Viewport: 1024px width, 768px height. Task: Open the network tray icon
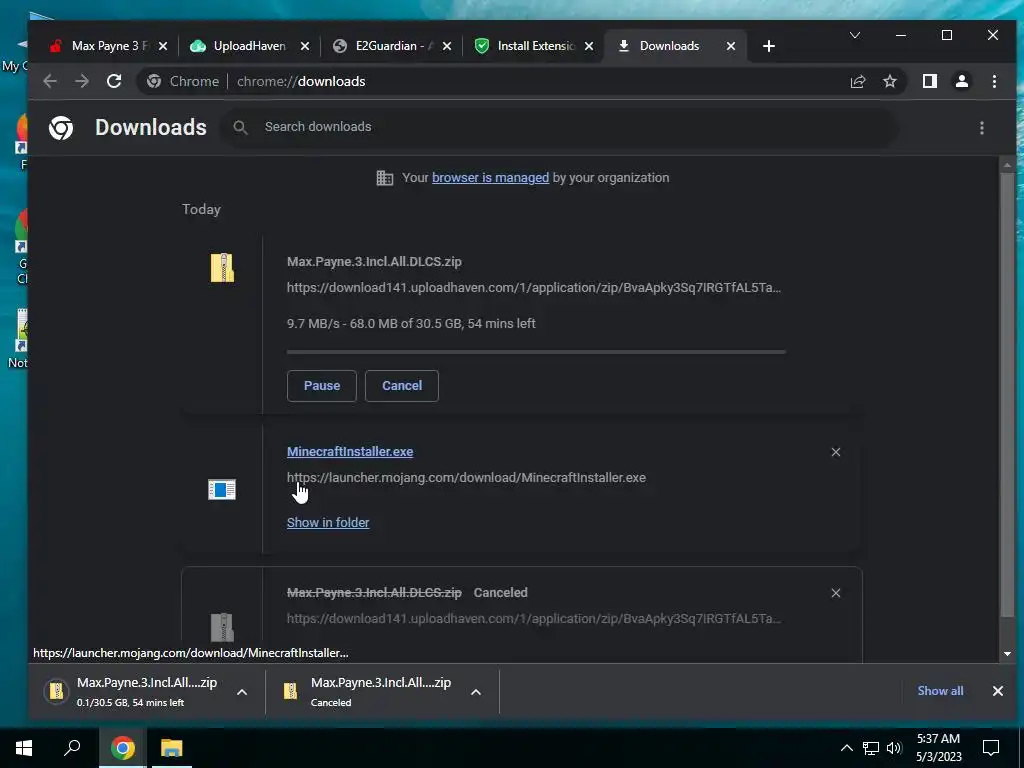pyautogui.click(x=871, y=748)
